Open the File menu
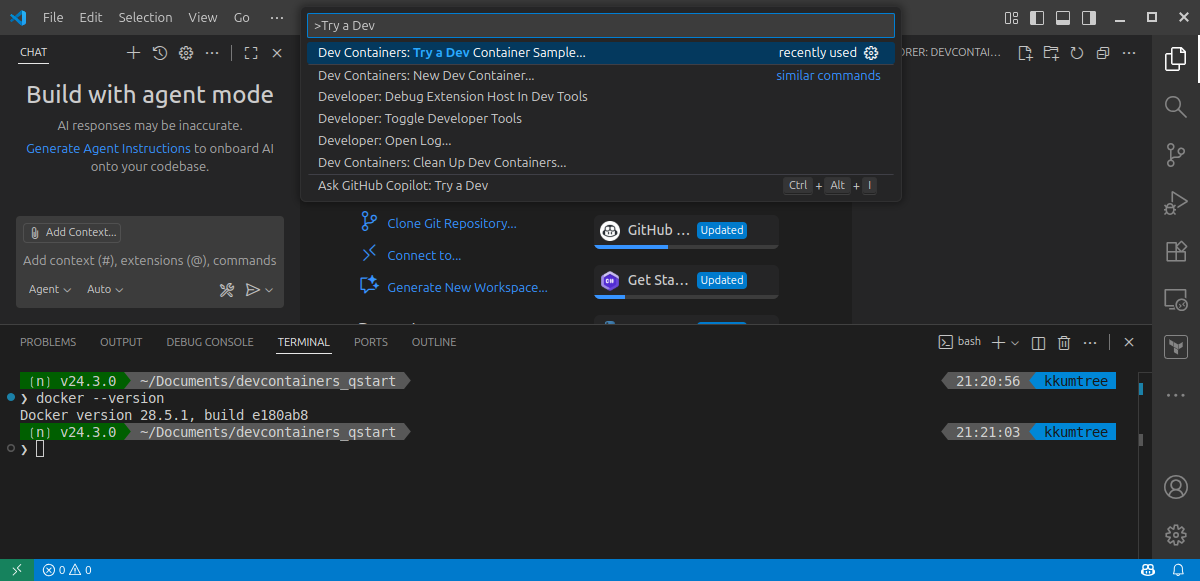This screenshot has width=1200, height=581. [x=53, y=17]
